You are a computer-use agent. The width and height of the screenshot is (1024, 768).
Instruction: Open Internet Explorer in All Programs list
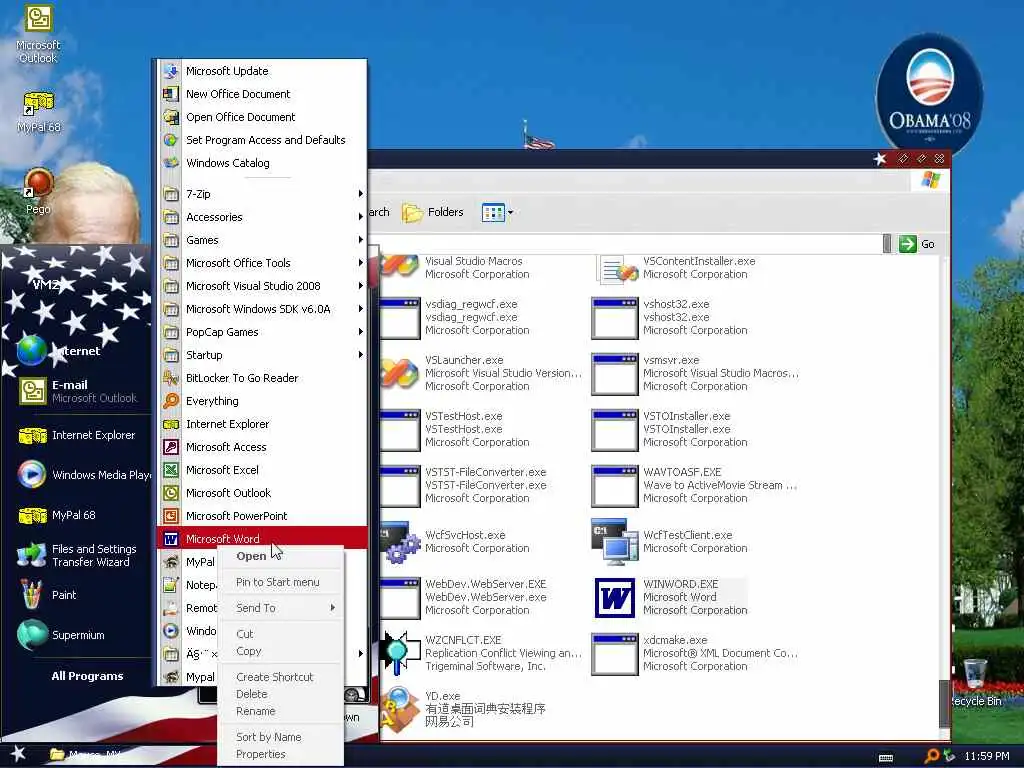[261, 424]
